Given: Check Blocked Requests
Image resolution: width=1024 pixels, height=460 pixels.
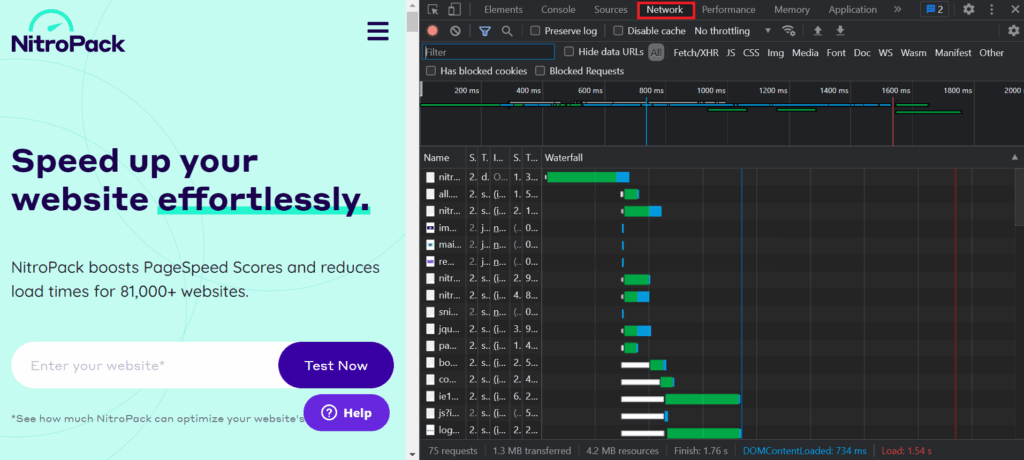Looking at the screenshot, I should pos(540,71).
